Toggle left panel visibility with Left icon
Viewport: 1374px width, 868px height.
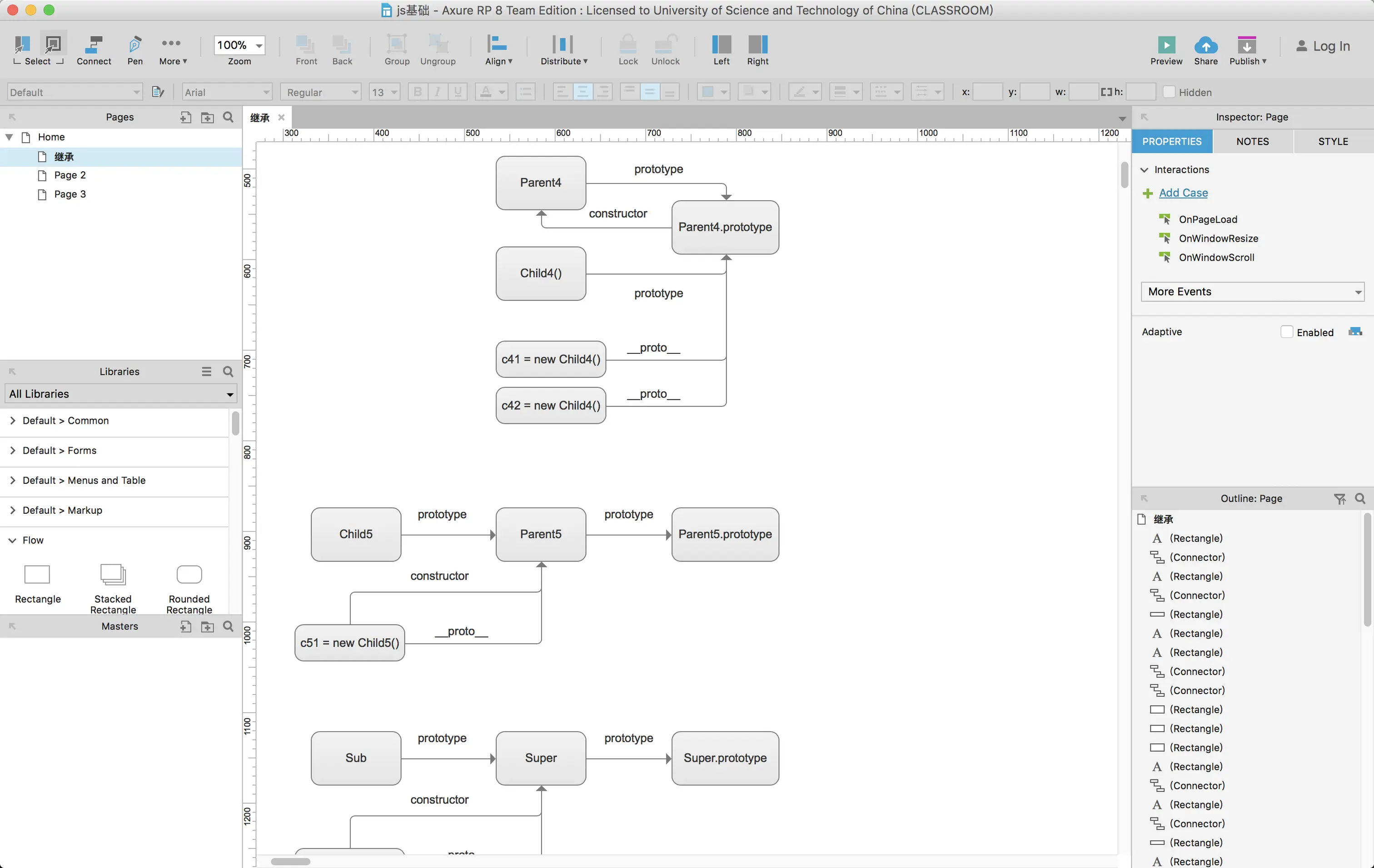(721, 45)
